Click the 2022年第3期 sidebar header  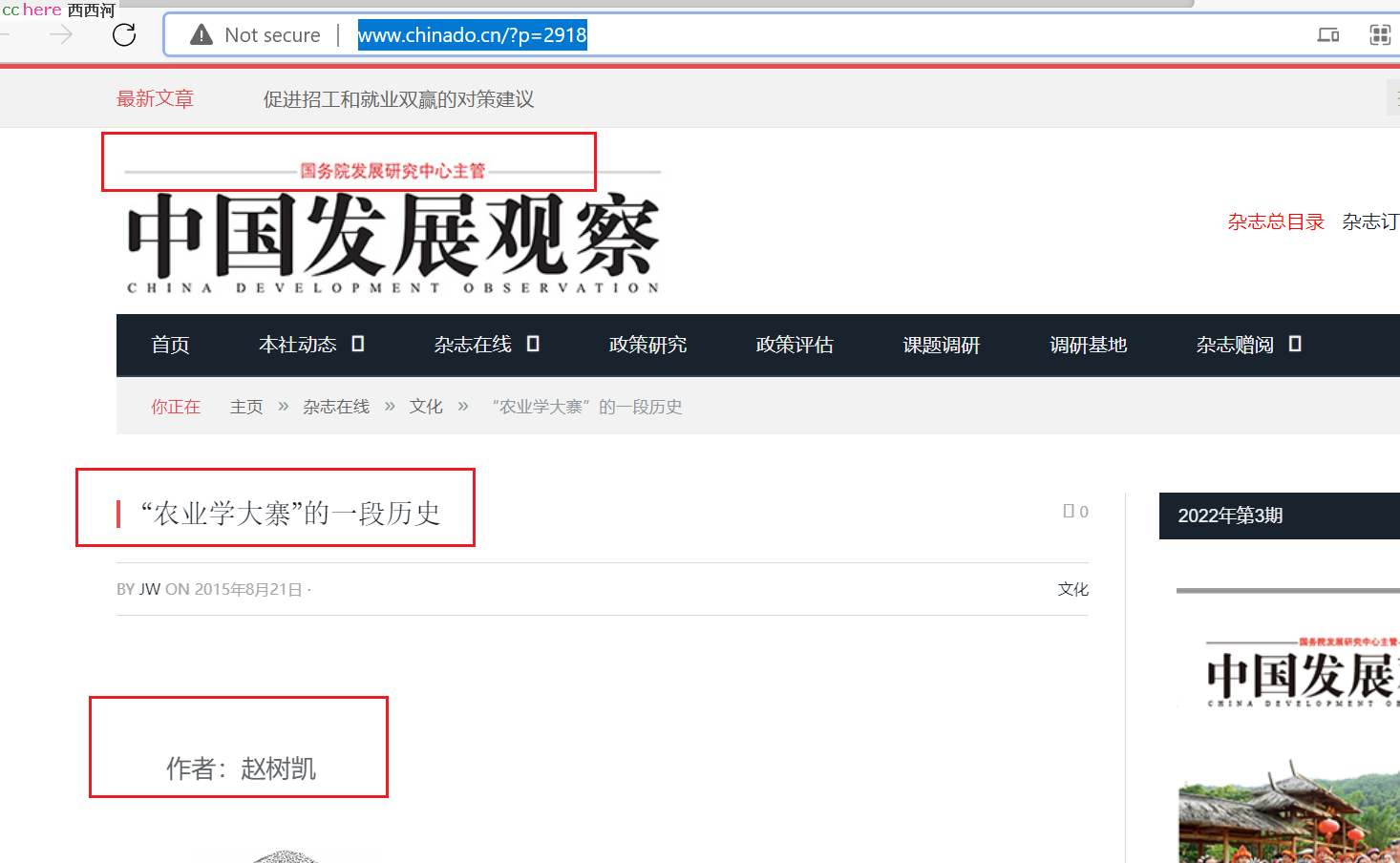[x=1280, y=516]
